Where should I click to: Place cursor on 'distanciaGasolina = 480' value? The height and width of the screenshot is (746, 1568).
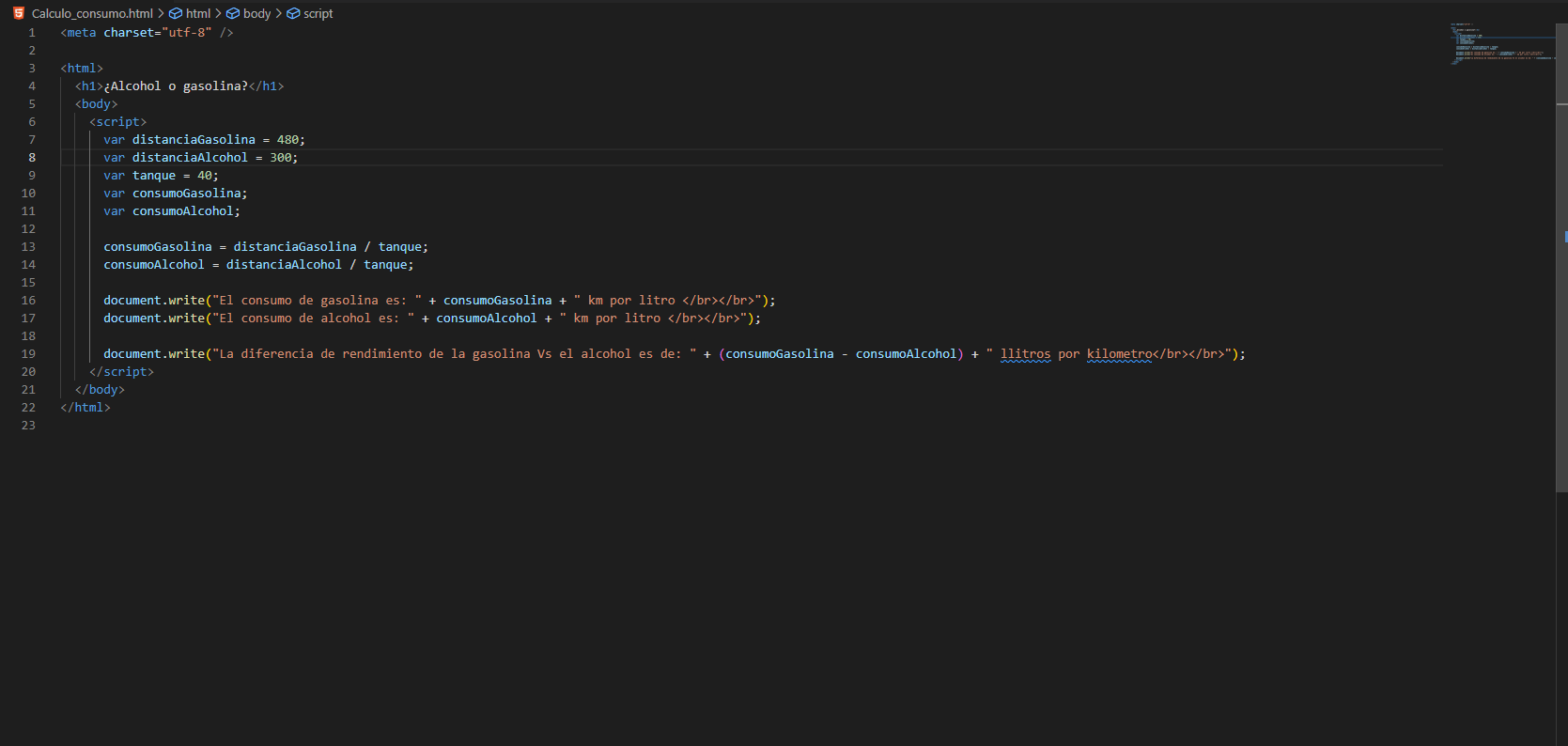287,140
